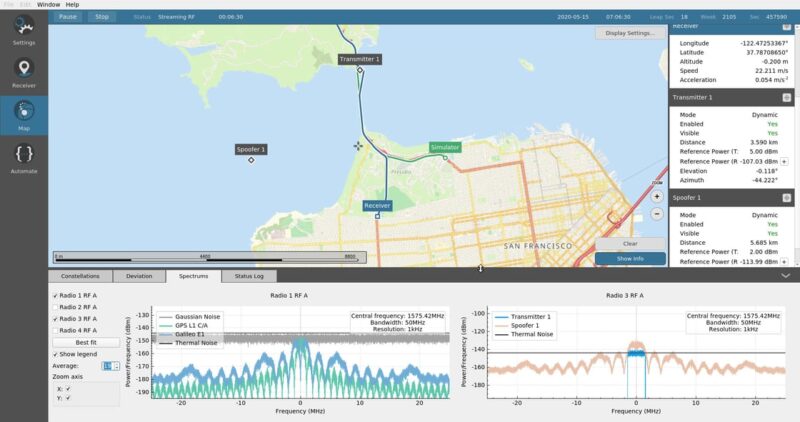Toggle Radio 3 RF A checkbox

tap(55, 319)
